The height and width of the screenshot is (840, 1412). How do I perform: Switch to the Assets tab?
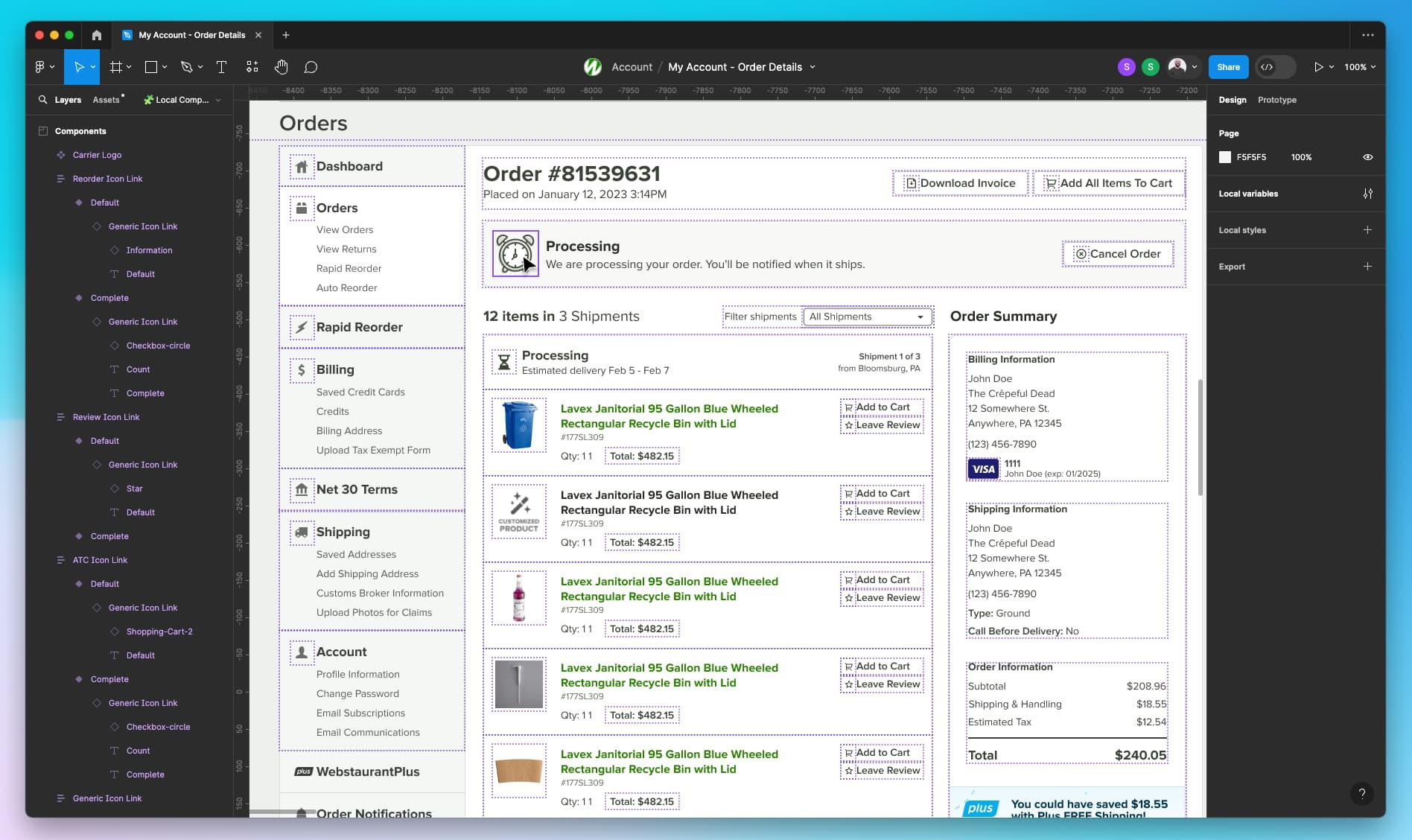(x=106, y=100)
